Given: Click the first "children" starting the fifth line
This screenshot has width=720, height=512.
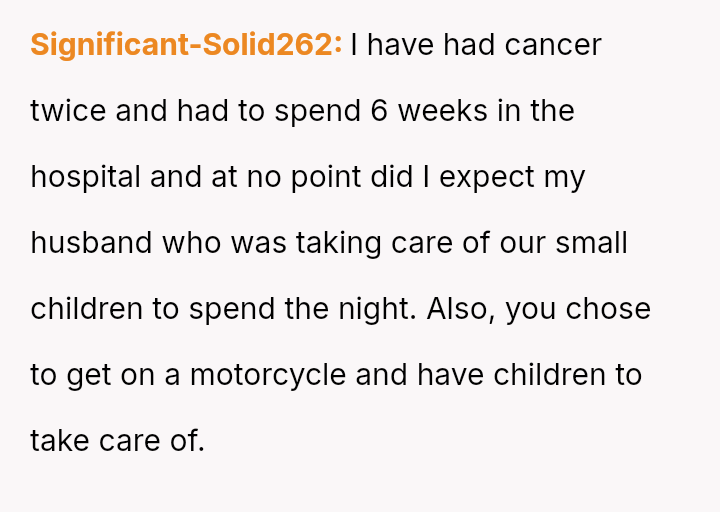Looking at the screenshot, I should point(86,309).
